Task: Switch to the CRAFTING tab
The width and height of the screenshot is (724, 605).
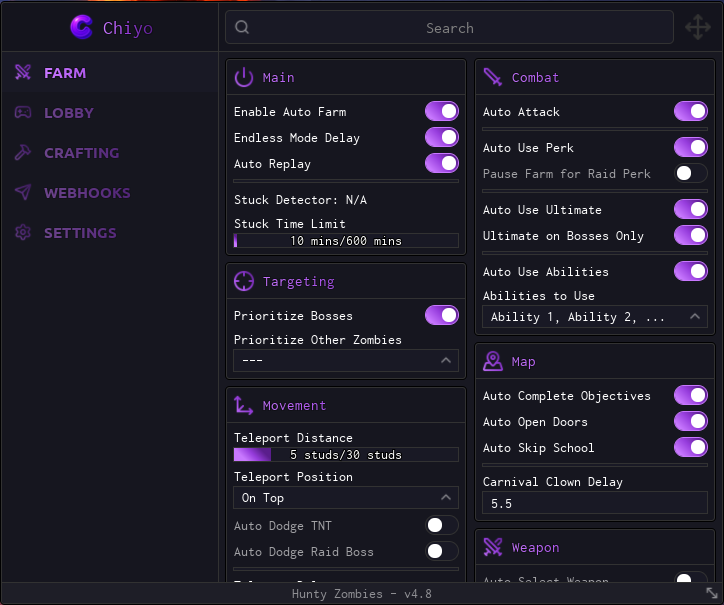Action: pos(110,152)
